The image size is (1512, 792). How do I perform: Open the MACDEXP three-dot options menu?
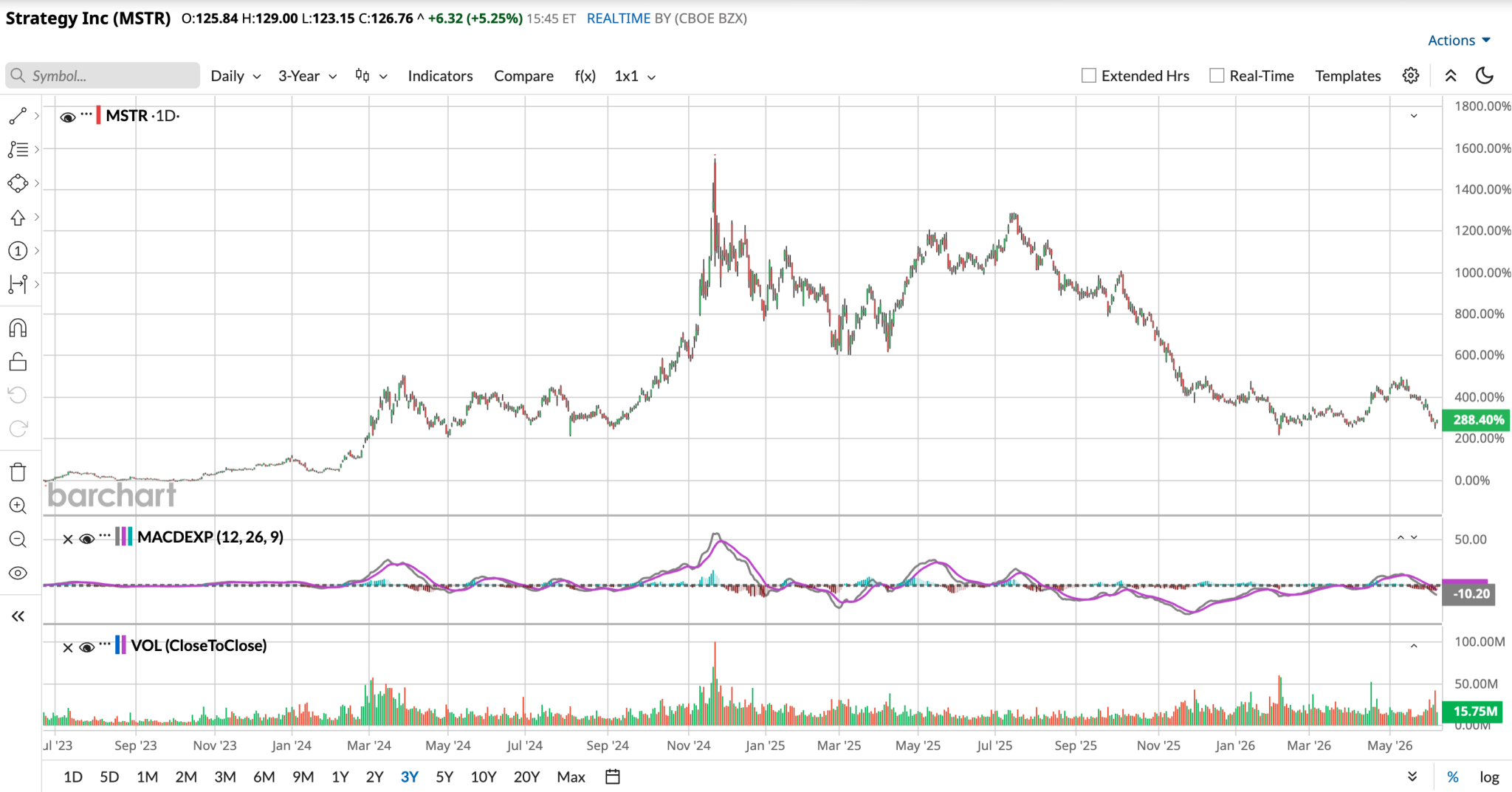[x=105, y=536]
